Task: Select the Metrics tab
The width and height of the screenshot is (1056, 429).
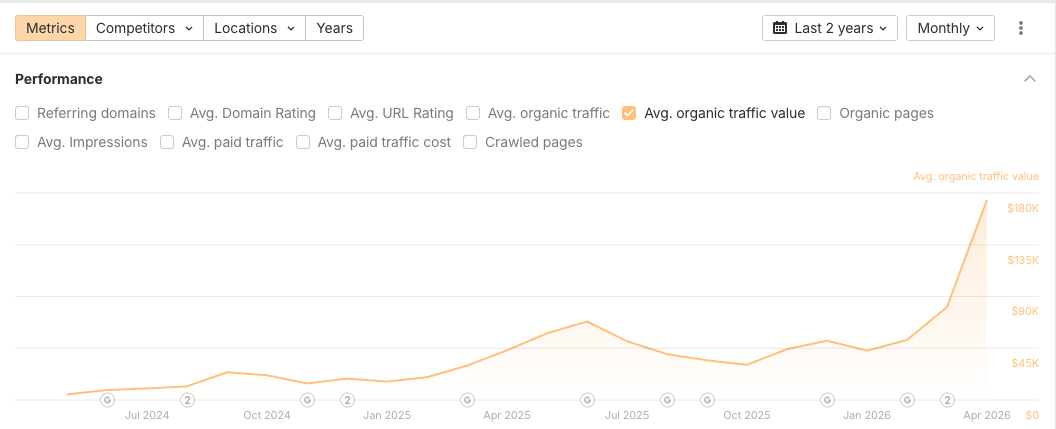Action: 51,28
